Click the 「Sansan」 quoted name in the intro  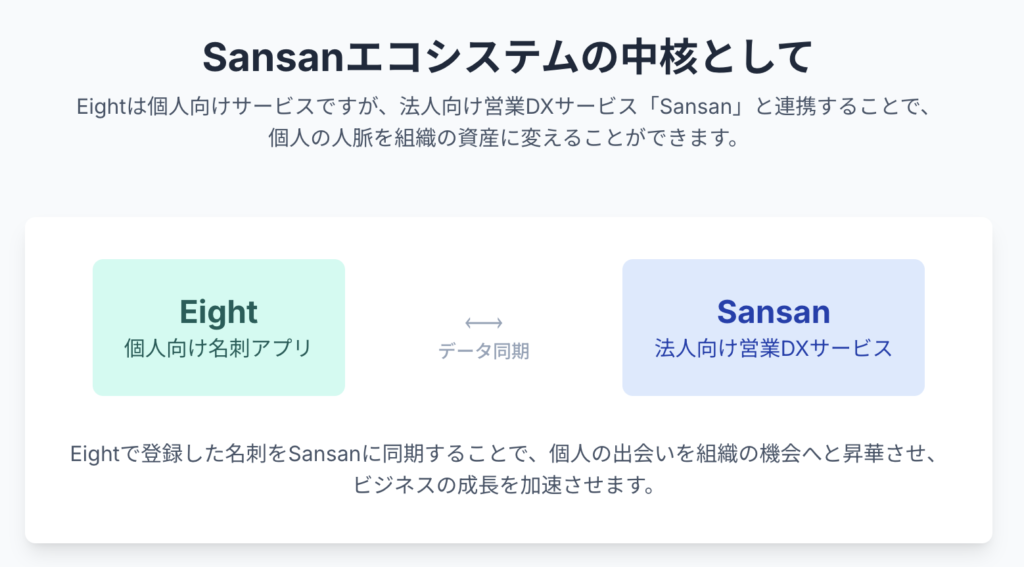(x=695, y=106)
